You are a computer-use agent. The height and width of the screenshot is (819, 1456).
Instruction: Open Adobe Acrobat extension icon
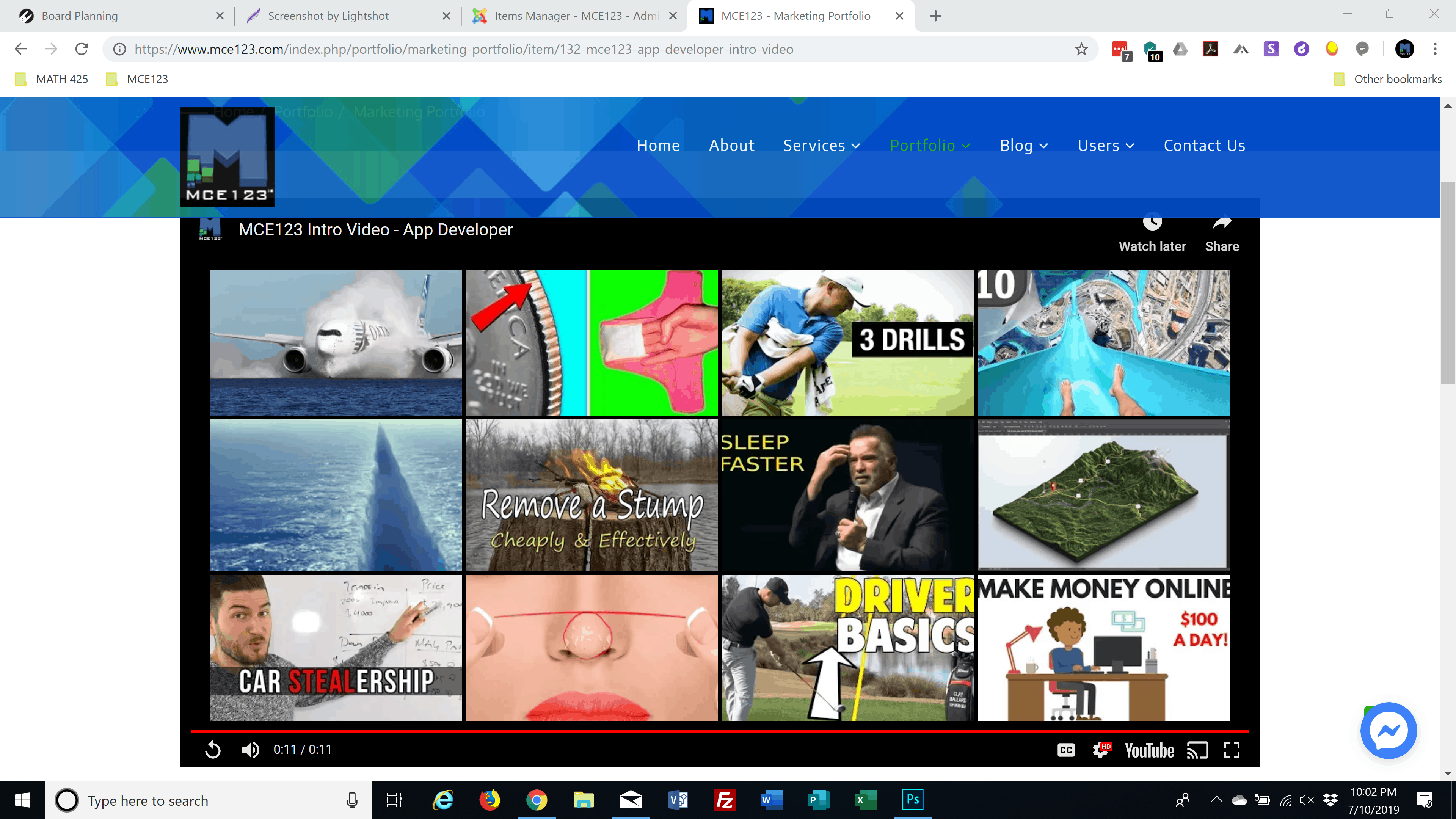[x=1210, y=49]
